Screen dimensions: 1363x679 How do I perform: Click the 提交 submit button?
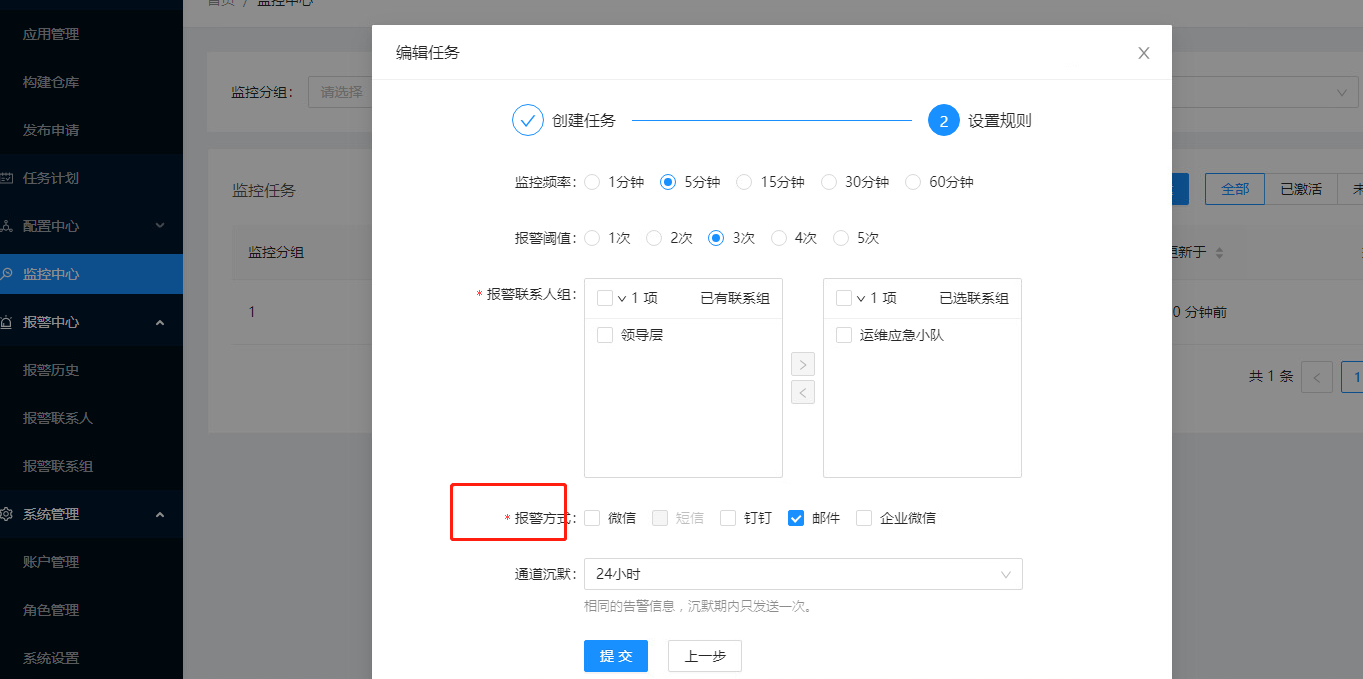point(615,656)
